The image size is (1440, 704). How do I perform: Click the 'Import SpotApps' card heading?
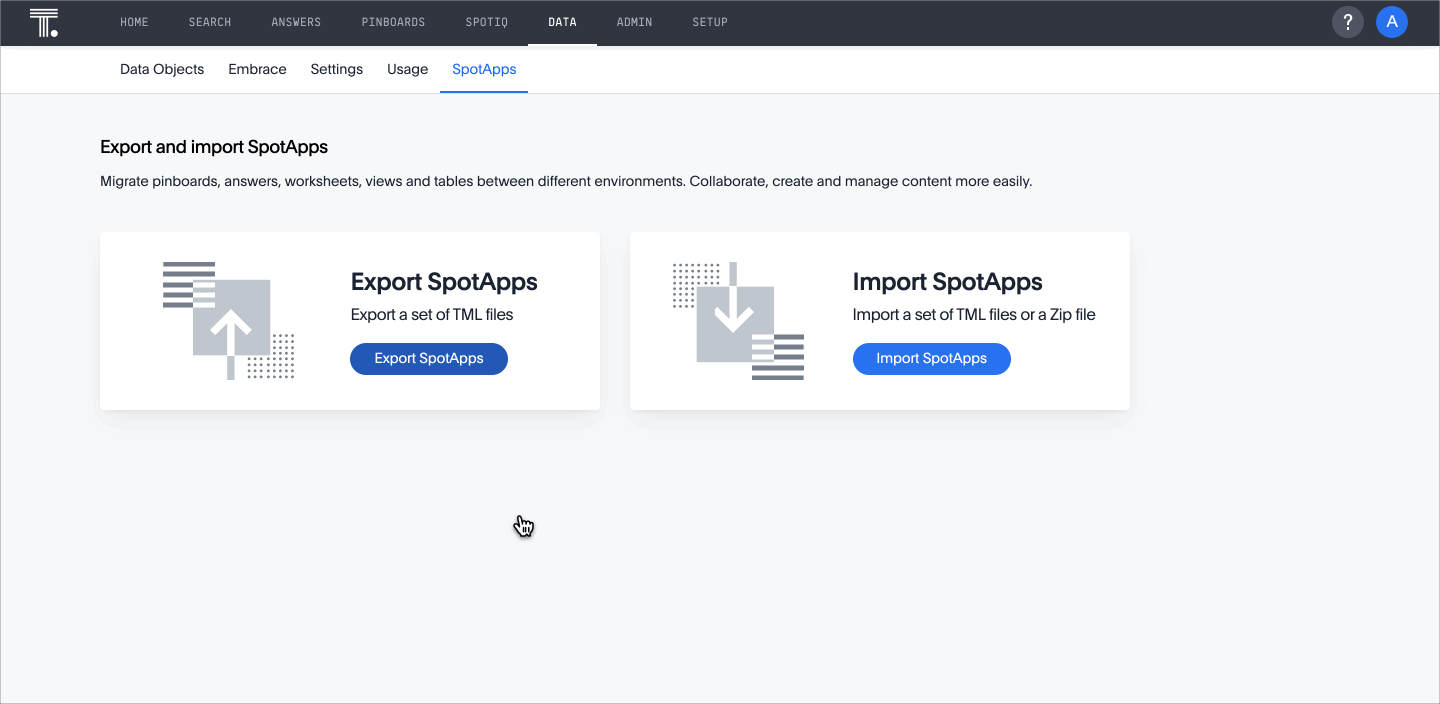948,282
